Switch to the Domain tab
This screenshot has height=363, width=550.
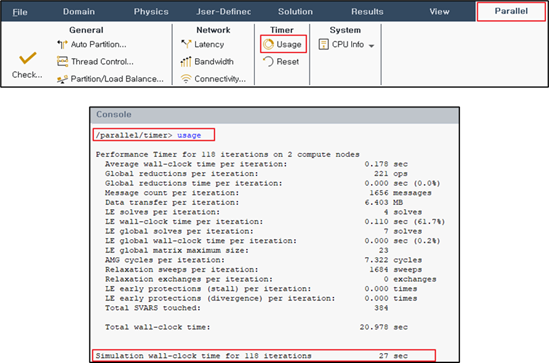pyautogui.click(x=79, y=12)
